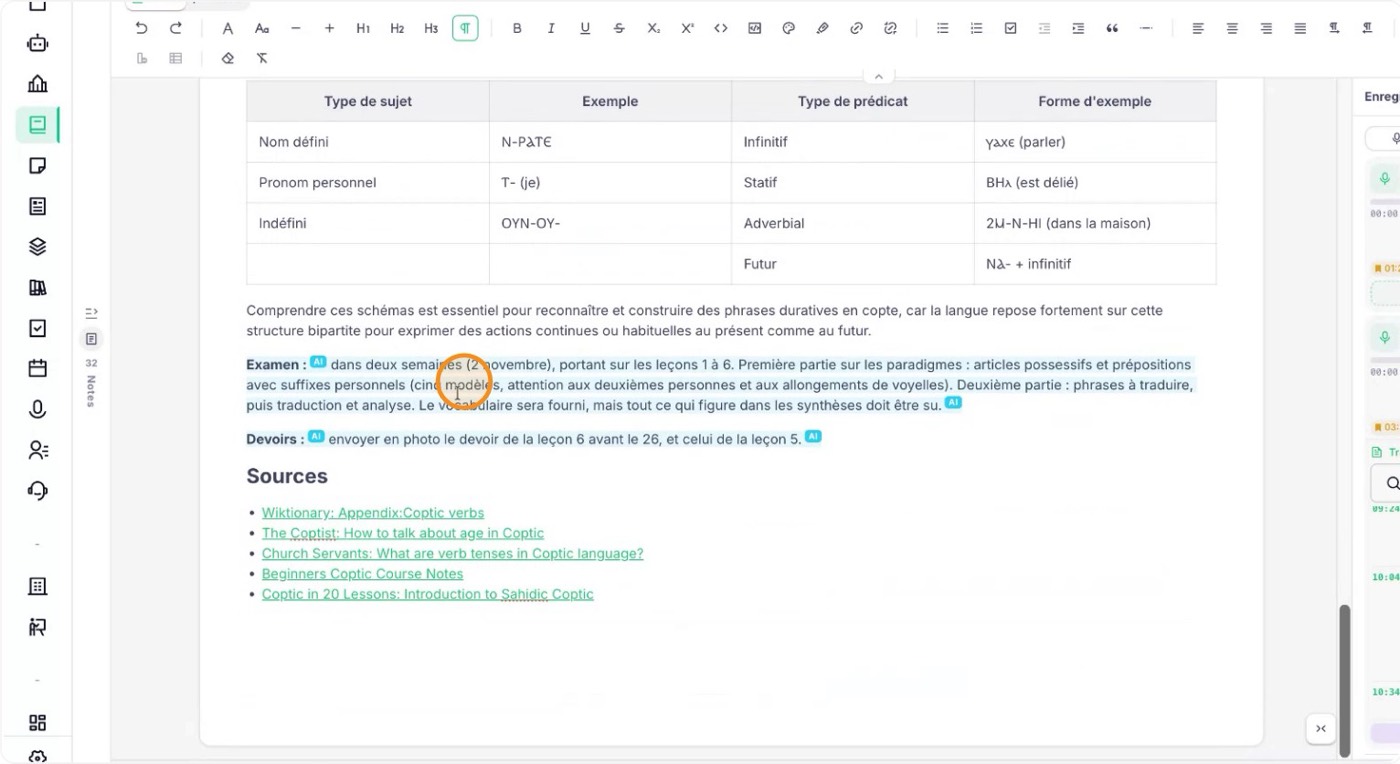
Task: Undo the last edit
Action: click(x=141, y=28)
